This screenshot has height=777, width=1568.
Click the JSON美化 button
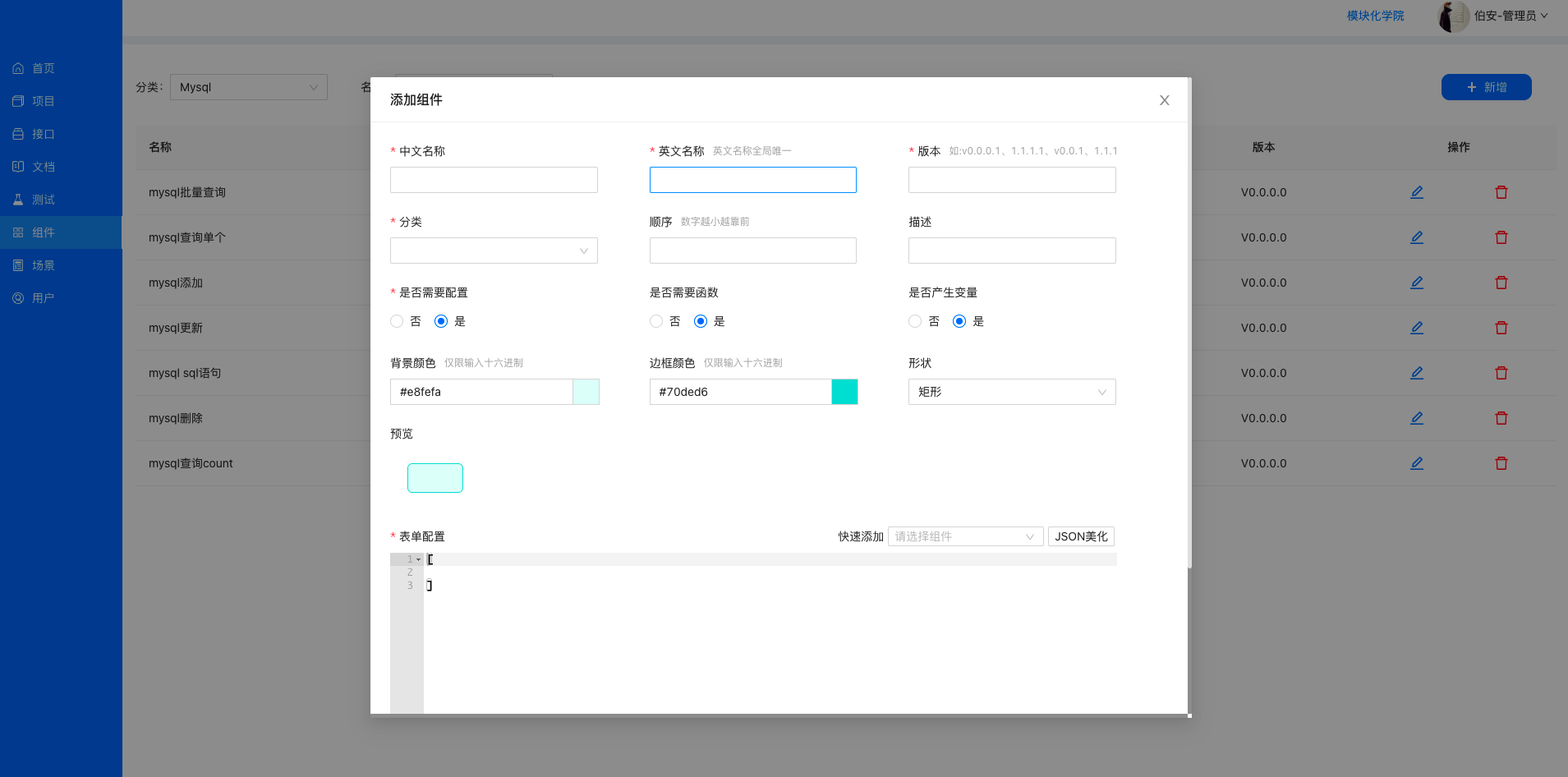(1081, 536)
